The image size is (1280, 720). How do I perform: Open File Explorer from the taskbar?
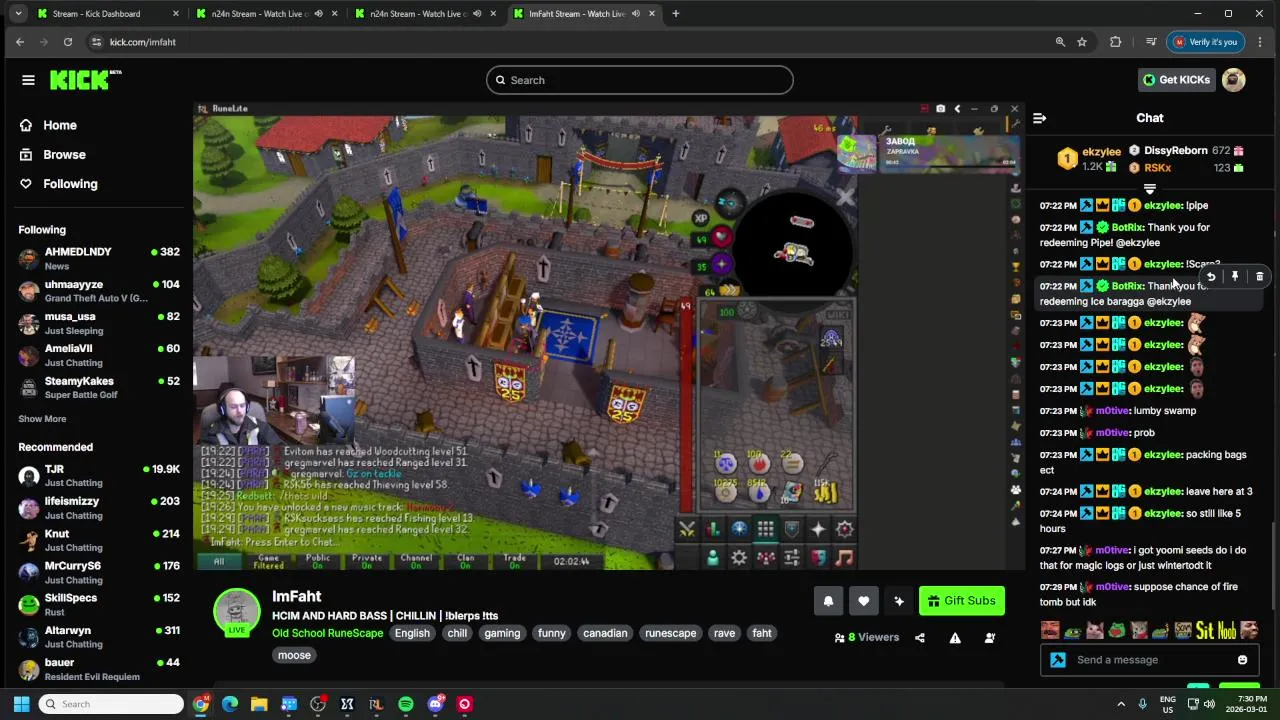[x=259, y=704]
